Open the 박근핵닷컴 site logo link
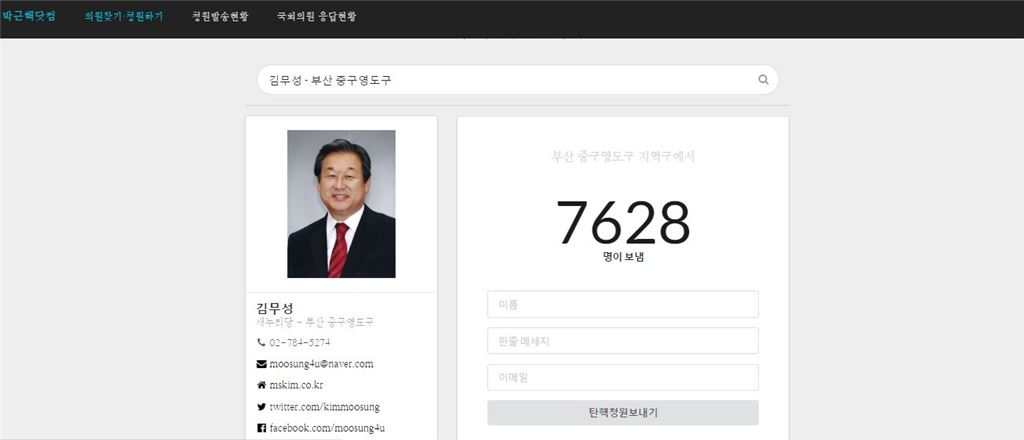This screenshot has height=440, width=1024. tap(29, 16)
